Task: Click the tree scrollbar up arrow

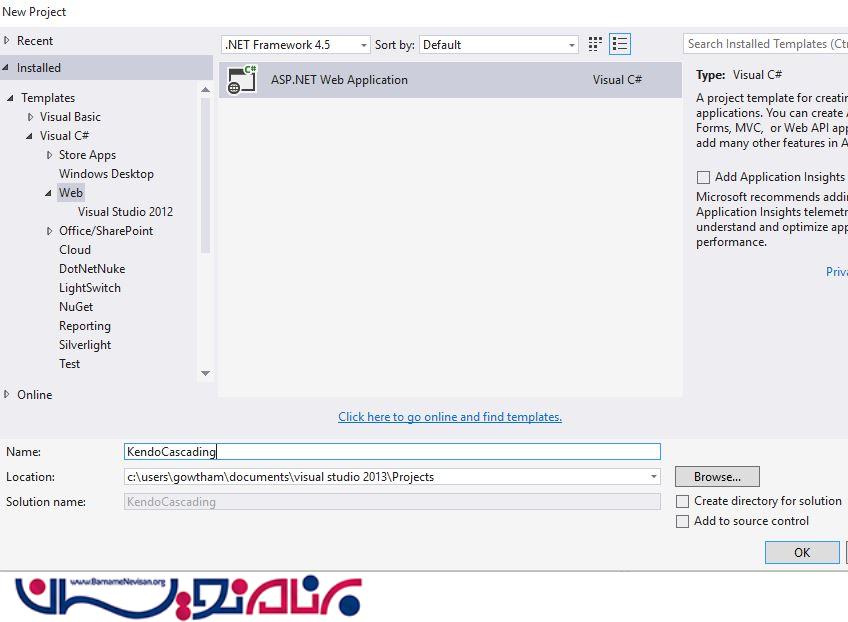Action: point(205,90)
